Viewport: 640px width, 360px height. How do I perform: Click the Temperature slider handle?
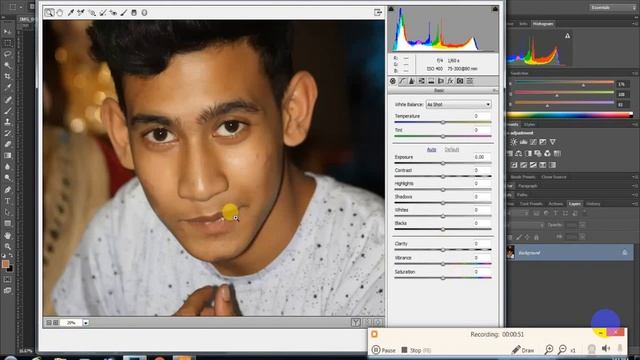pos(443,122)
